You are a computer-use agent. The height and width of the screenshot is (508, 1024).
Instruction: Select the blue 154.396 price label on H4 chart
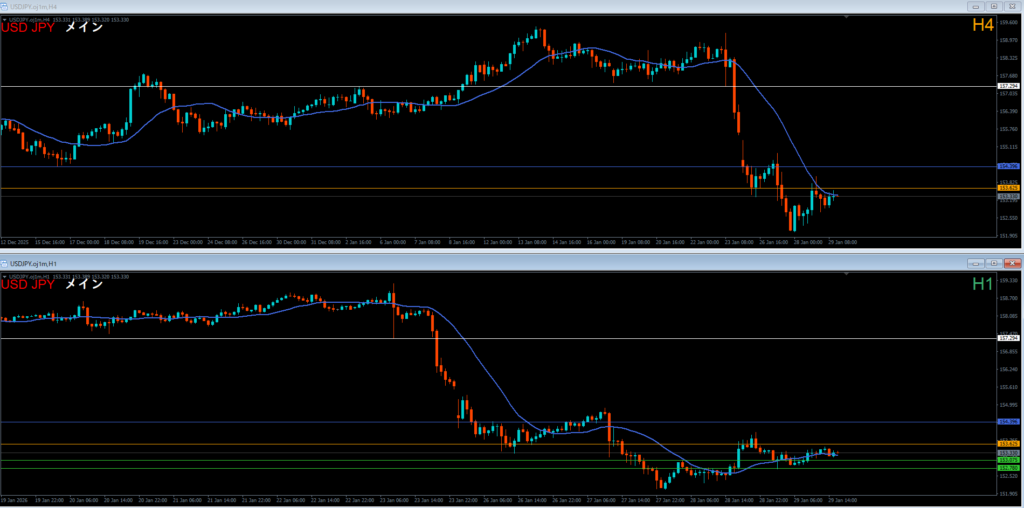pos(1008,166)
